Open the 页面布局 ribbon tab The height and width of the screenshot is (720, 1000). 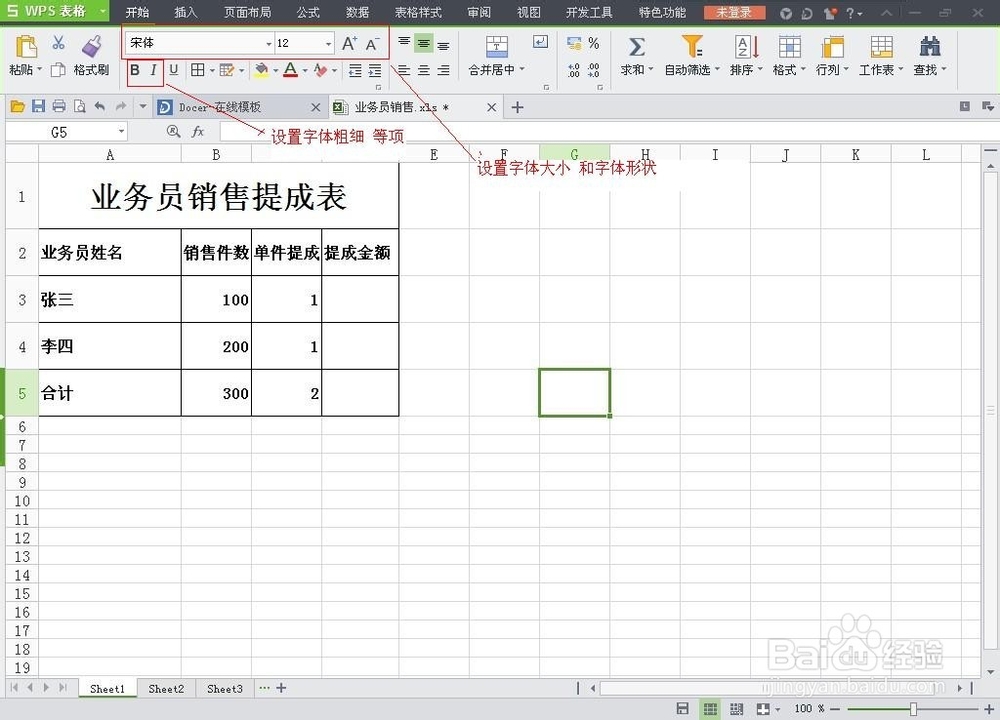247,12
